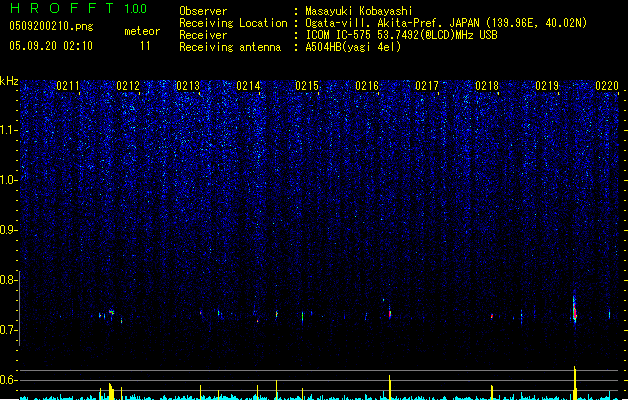Click the 0218 time marker
This screenshot has width=629, height=400.
pos(487,86)
